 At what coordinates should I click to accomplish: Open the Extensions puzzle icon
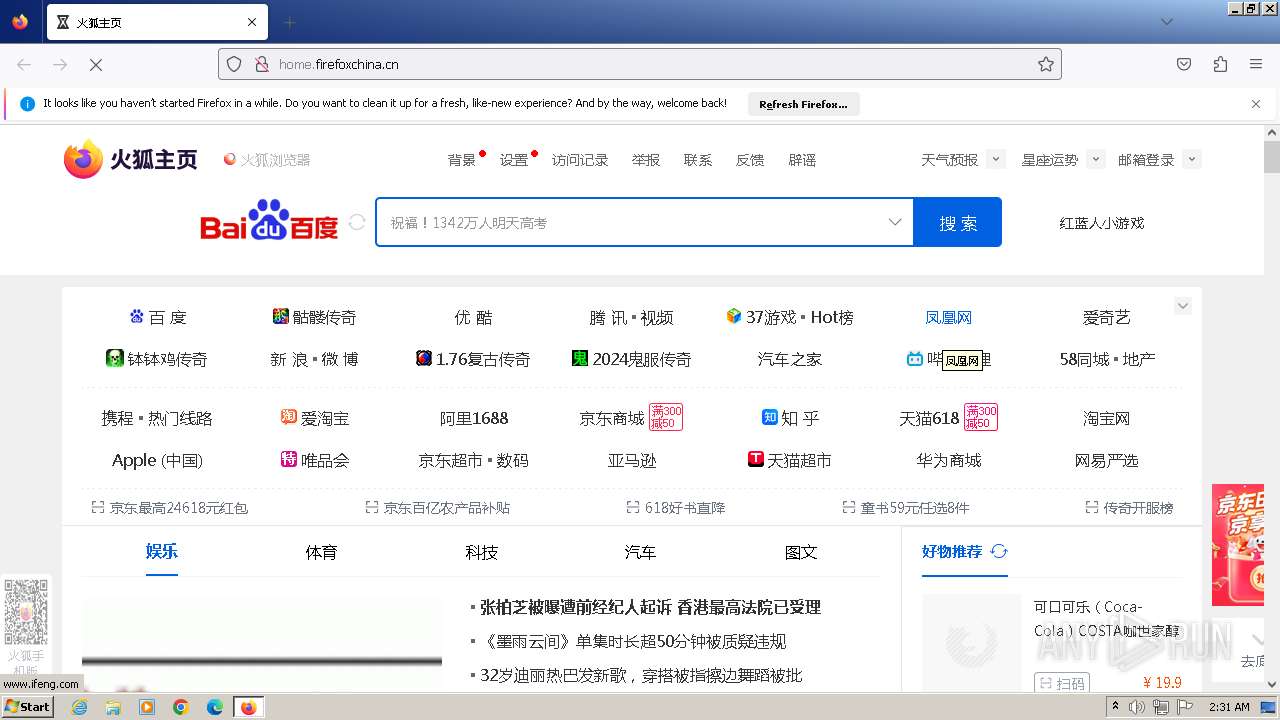(x=1220, y=64)
